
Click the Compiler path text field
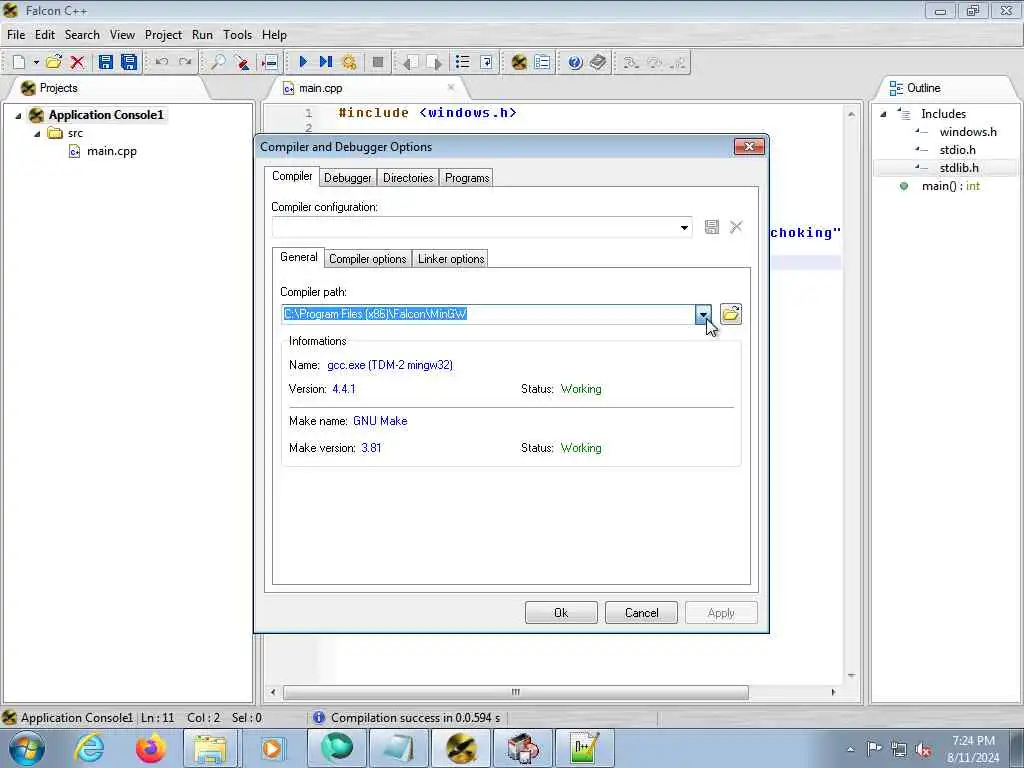coord(488,314)
